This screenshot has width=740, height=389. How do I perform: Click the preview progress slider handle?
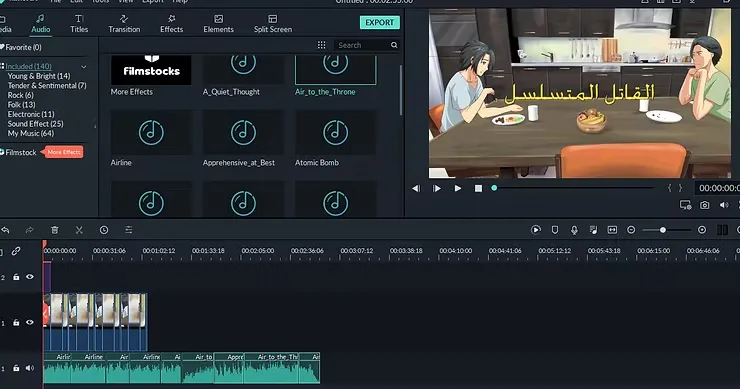[x=494, y=188]
